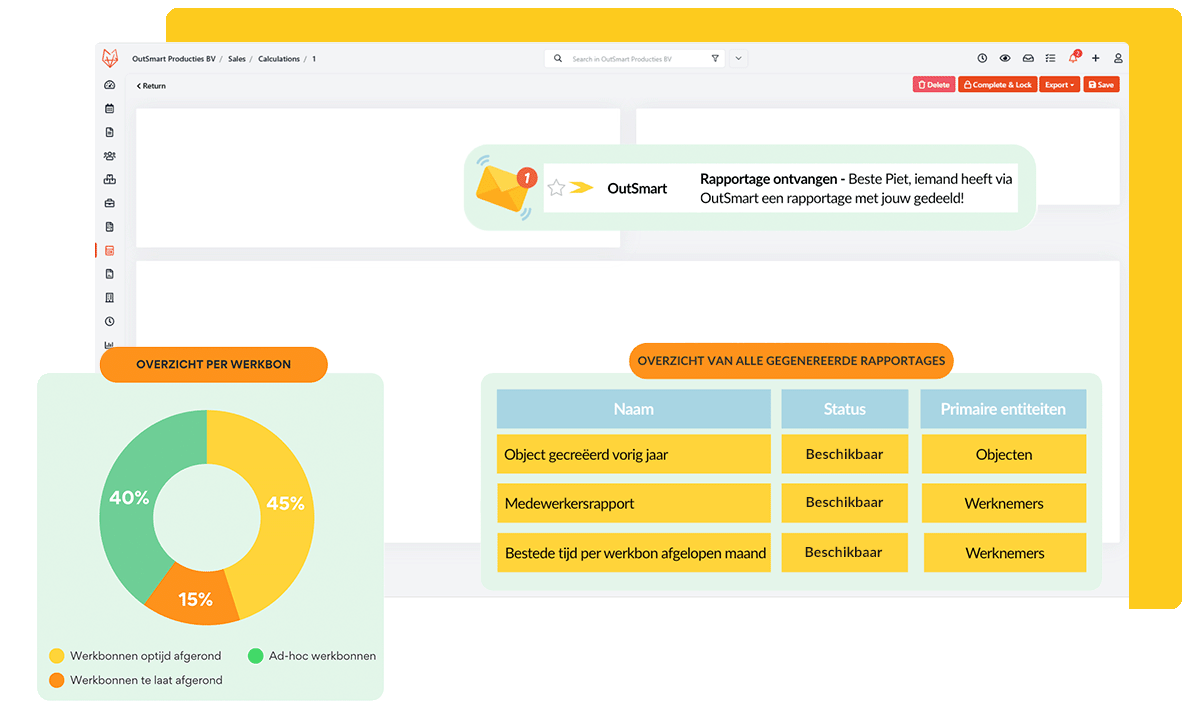Screen dimensions: 1196x713
Task: Open the inbox tray icon in top bar
Action: (1027, 59)
